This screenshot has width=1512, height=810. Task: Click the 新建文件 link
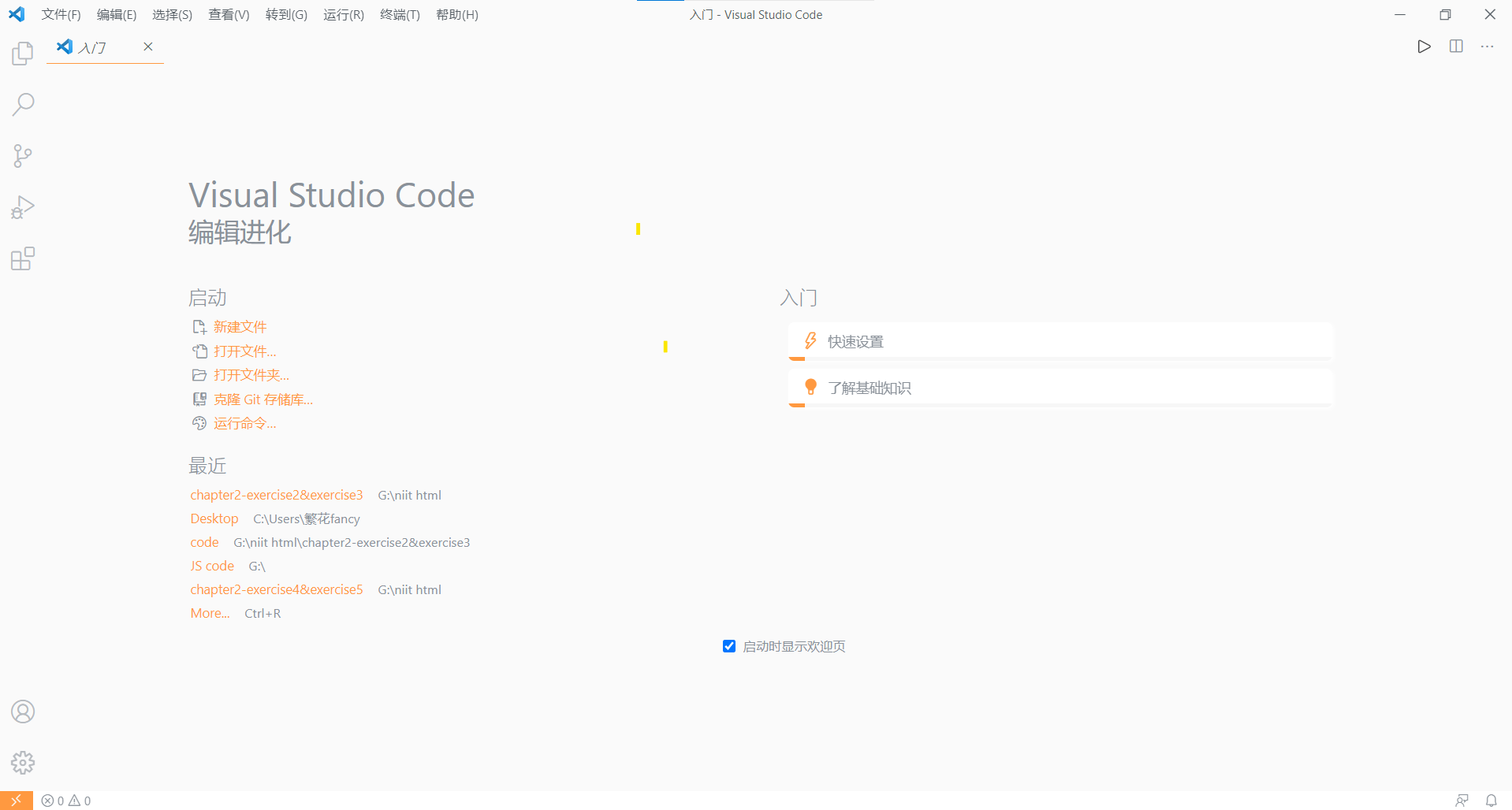point(240,327)
